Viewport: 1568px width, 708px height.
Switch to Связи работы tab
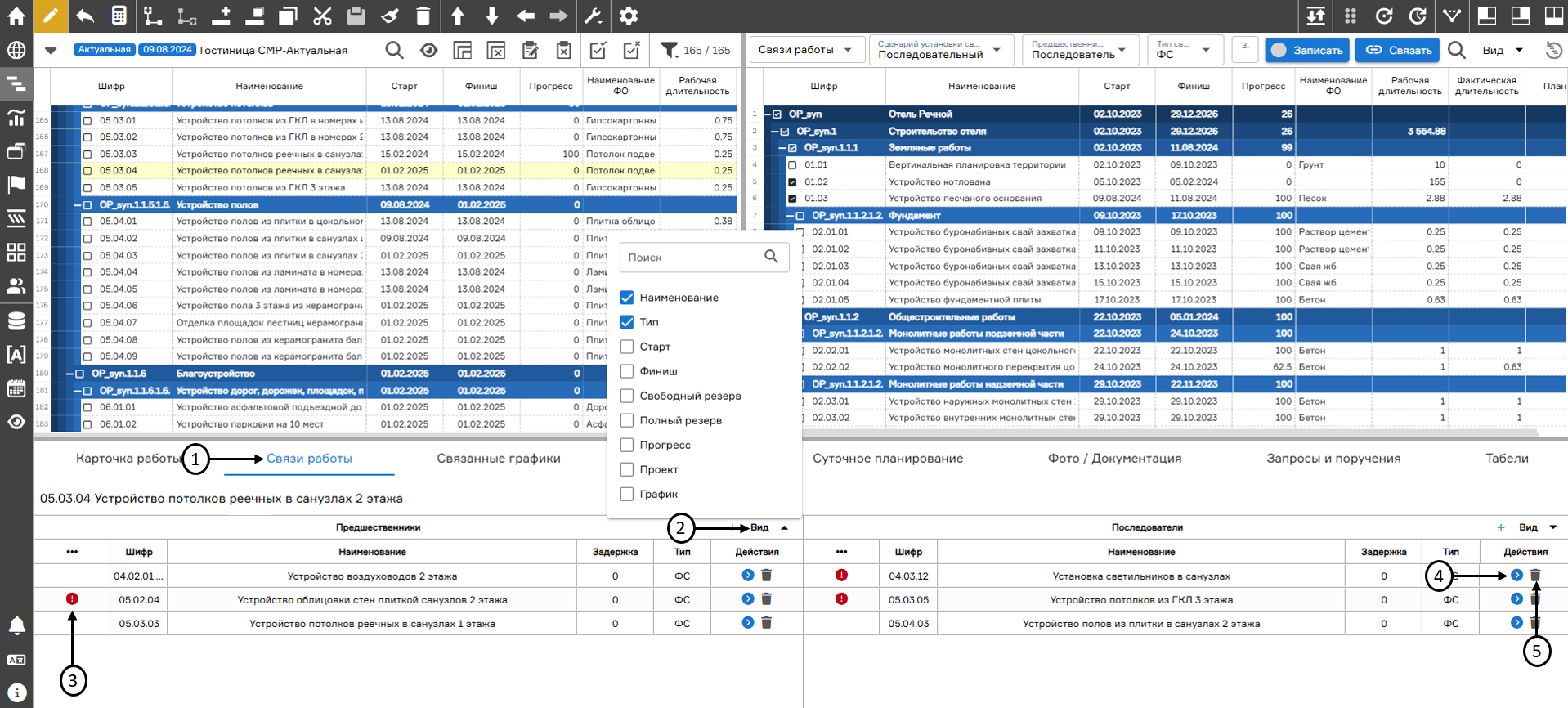point(309,459)
